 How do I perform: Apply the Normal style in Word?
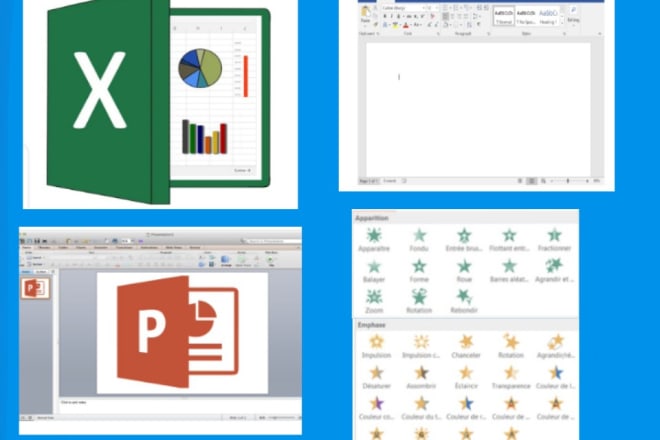pos(504,16)
